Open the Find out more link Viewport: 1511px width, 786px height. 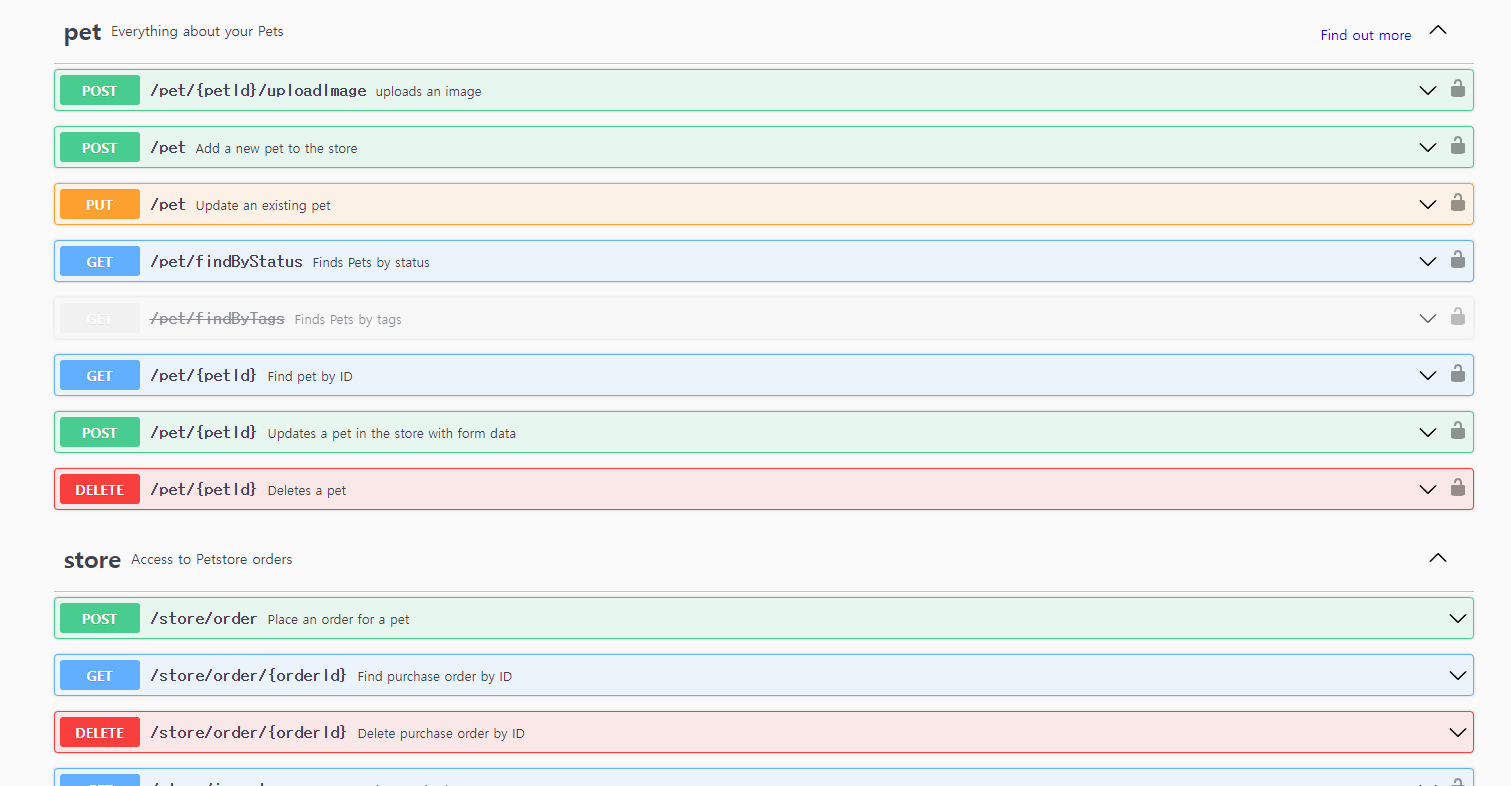click(x=1365, y=34)
